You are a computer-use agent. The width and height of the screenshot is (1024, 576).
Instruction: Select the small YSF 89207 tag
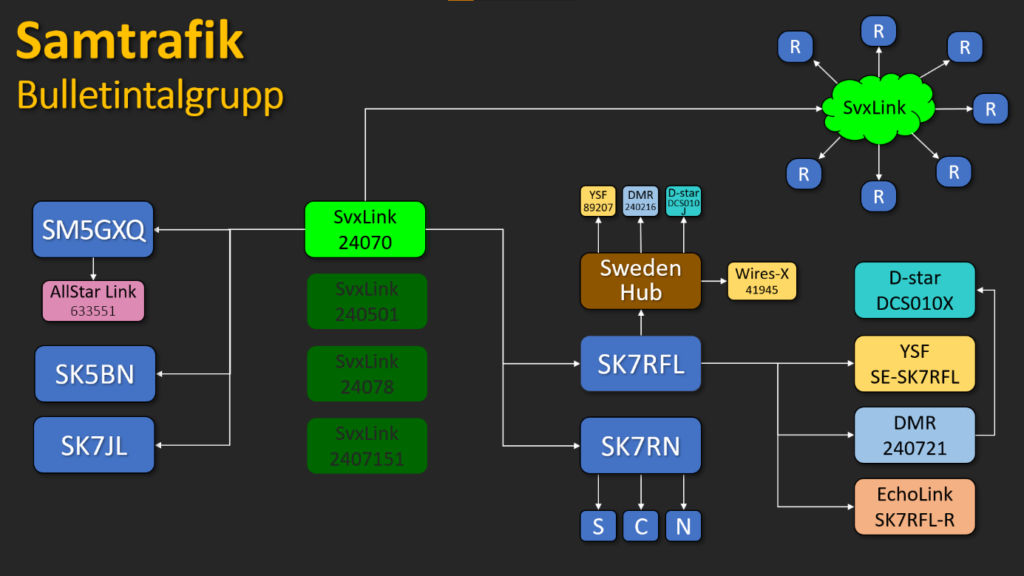click(x=598, y=200)
